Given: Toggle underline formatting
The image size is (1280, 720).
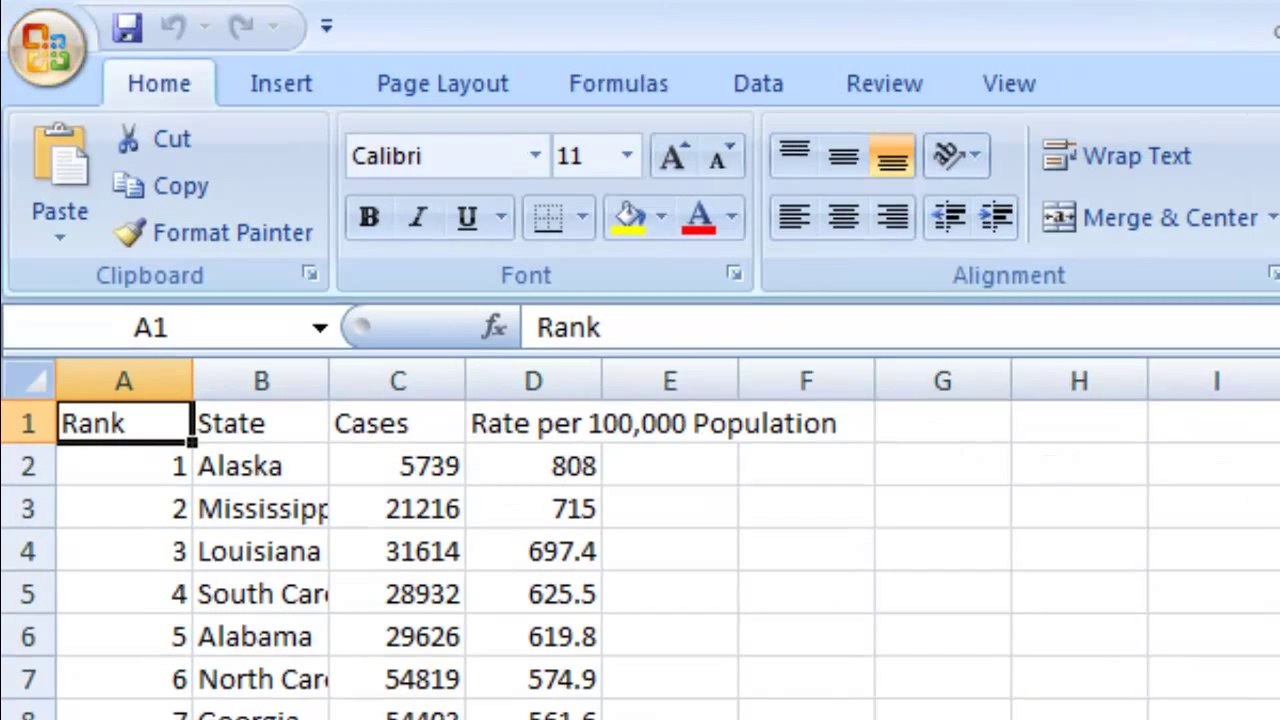Looking at the screenshot, I should [x=466, y=217].
